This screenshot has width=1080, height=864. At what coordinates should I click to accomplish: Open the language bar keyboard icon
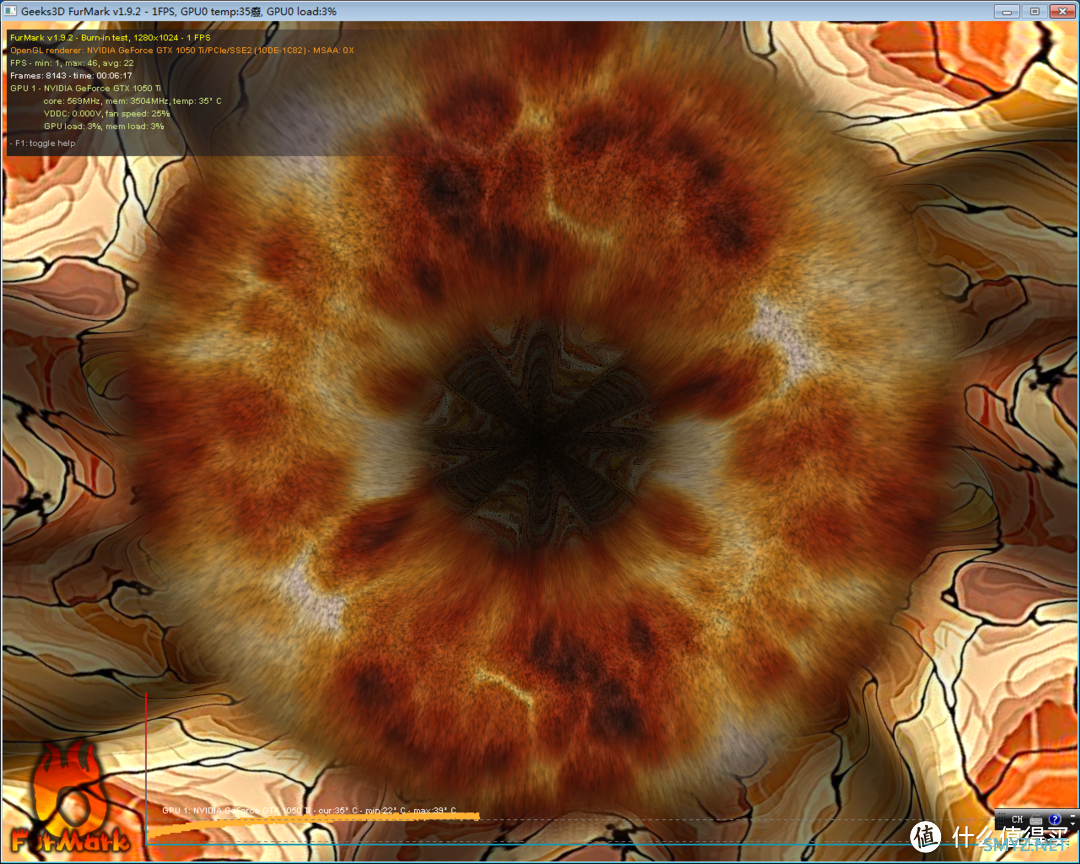(x=1036, y=820)
